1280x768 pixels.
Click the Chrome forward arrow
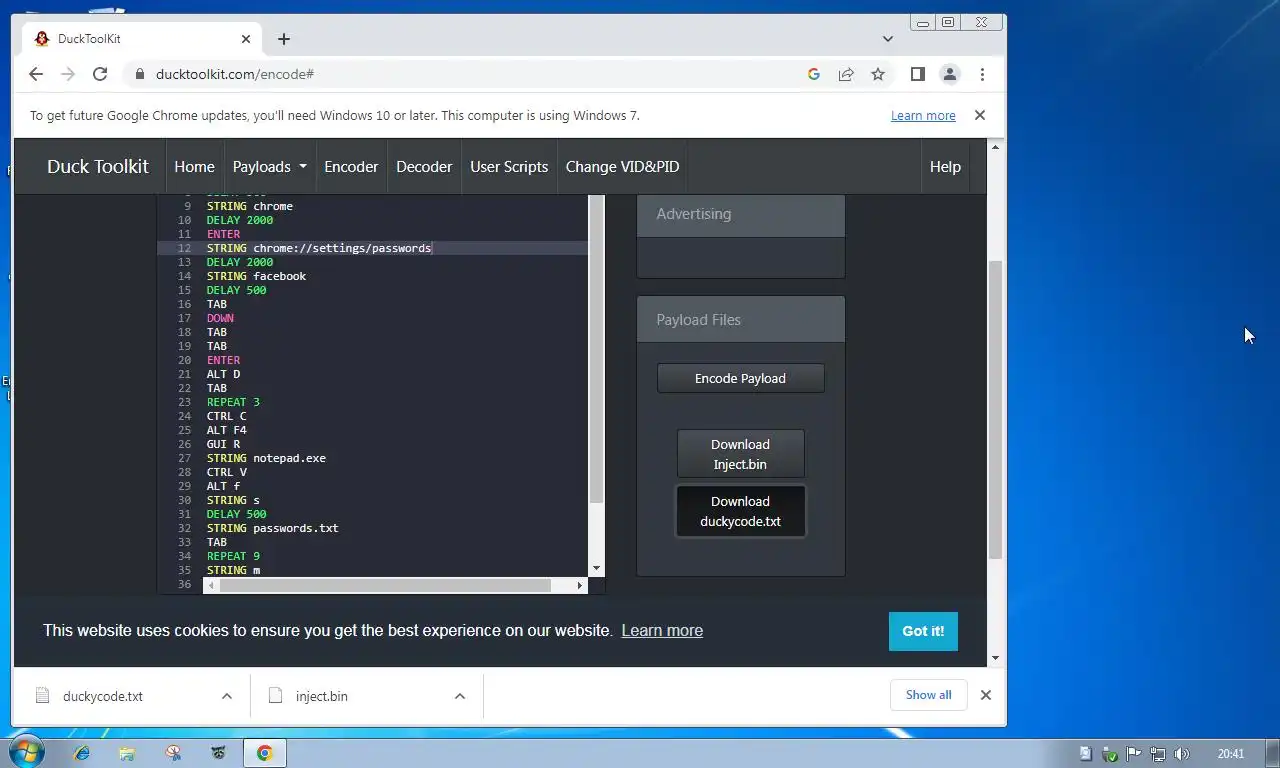(68, 74)
